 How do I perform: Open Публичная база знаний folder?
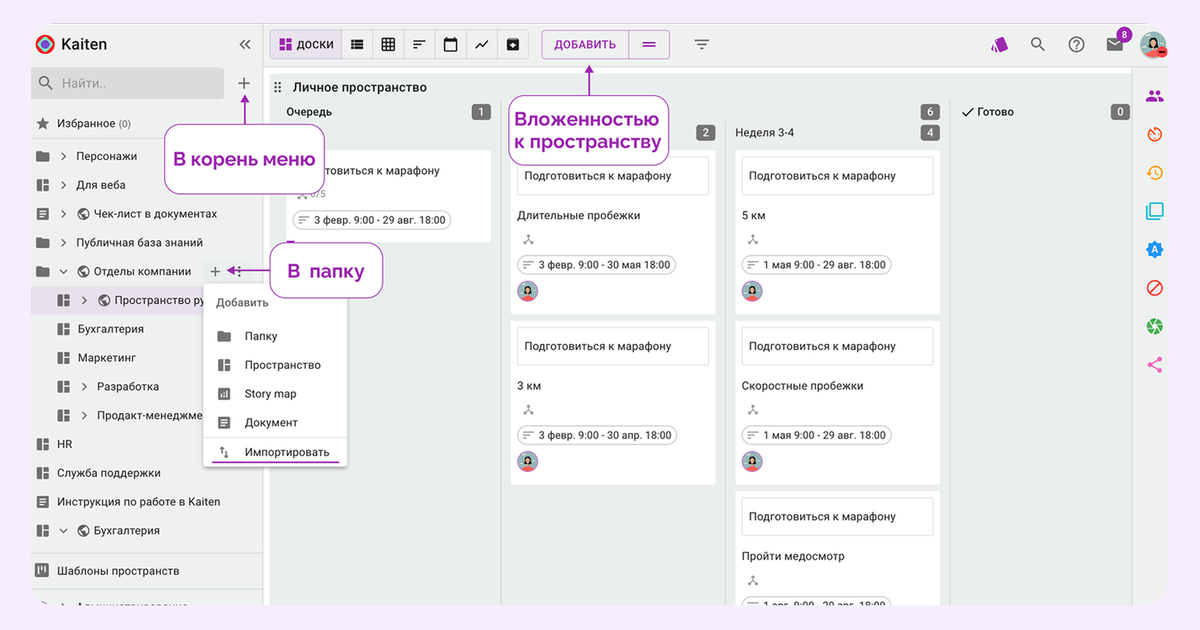(139, 242)
